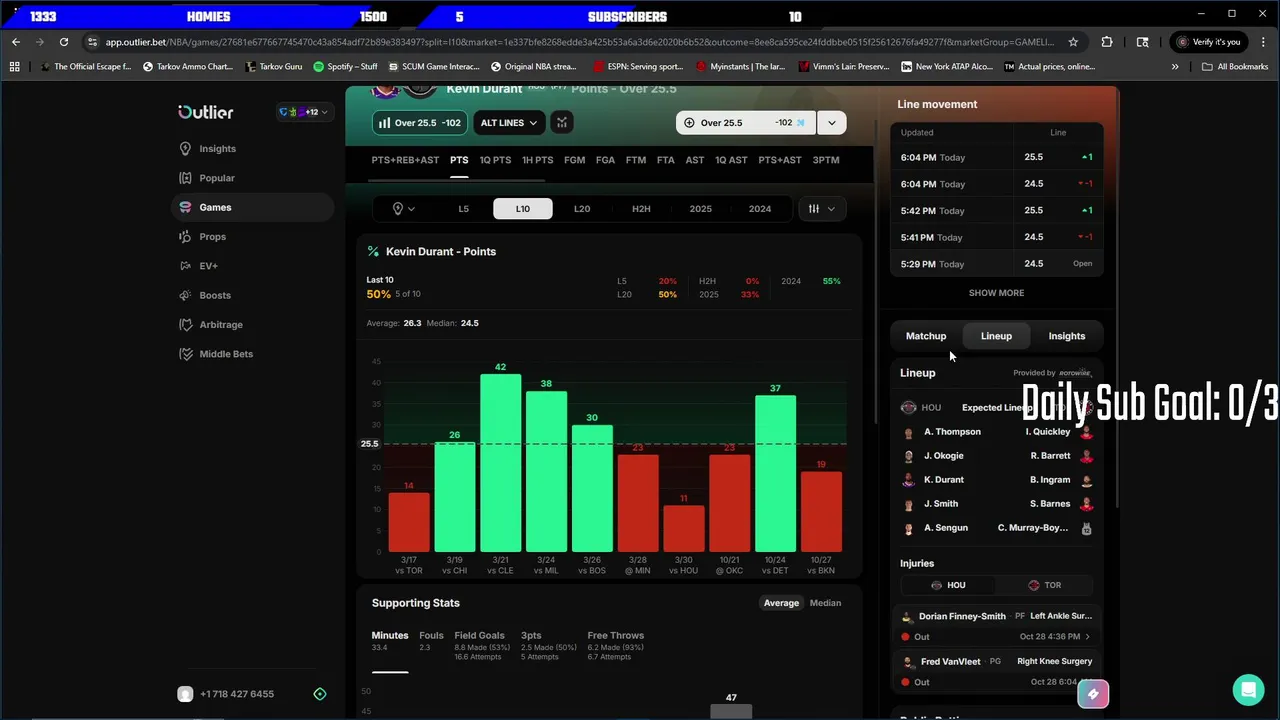Click K. Durant in the lineup

pos(944,480)
